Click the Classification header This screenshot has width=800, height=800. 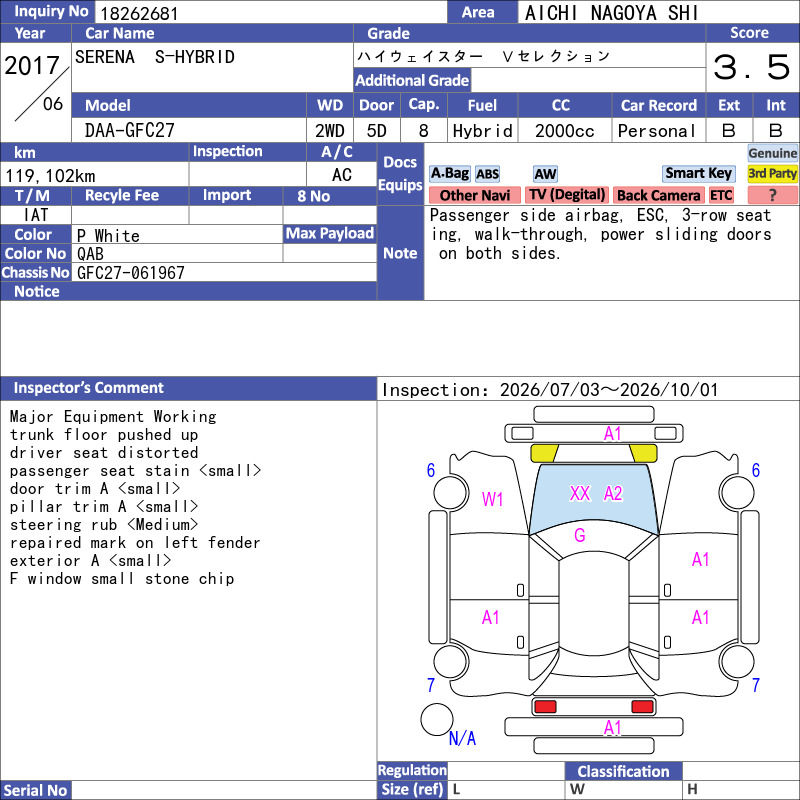pyautogui.click(x=623, y=771)
